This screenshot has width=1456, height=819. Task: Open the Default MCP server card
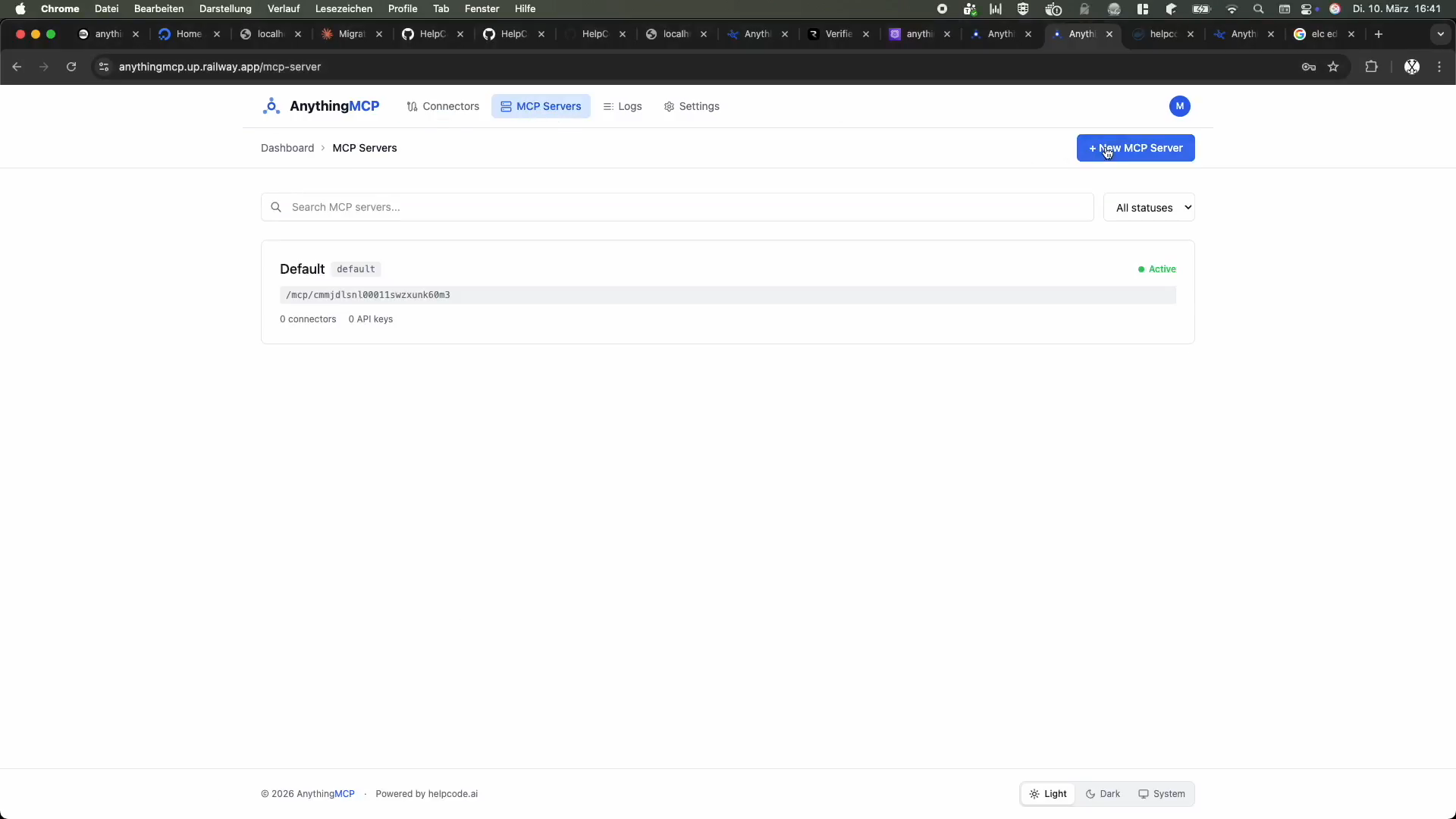tap(728, 292)
